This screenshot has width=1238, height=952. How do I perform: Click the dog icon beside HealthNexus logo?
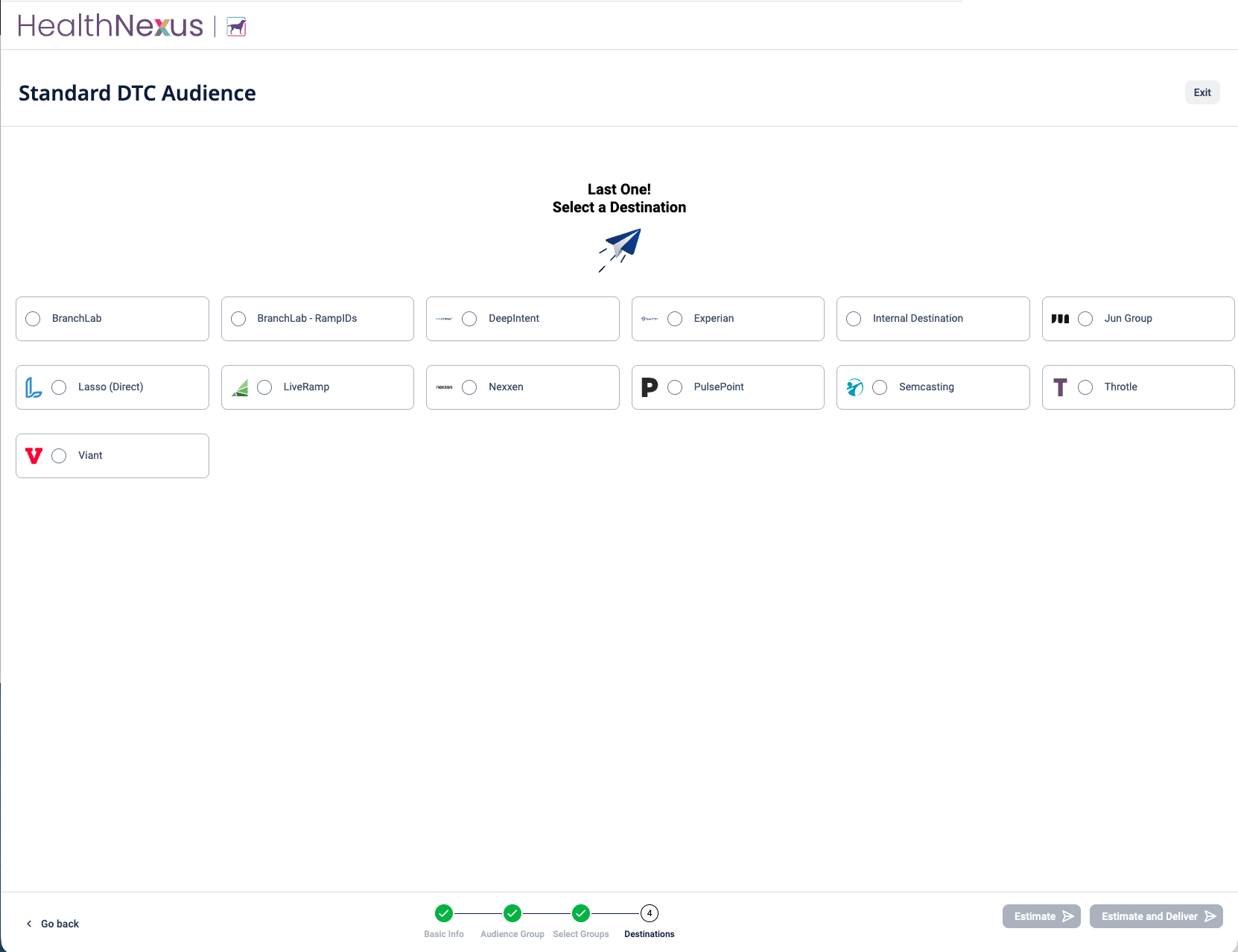[x=236, y=27]
